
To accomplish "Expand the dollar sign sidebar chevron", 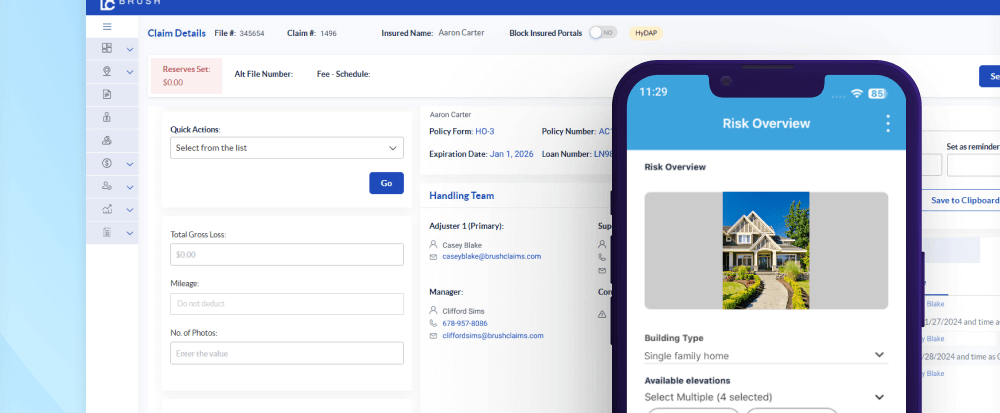I will (129, 164).
